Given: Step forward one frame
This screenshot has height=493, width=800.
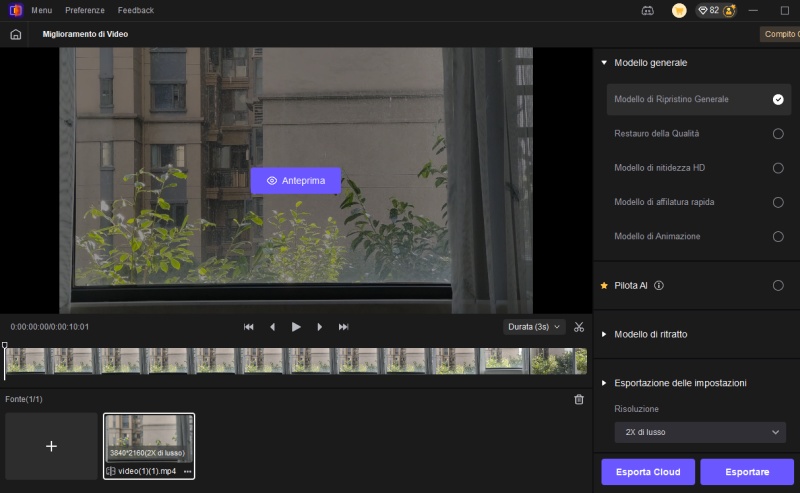Looking at the screenshot, I should point(319,327).
